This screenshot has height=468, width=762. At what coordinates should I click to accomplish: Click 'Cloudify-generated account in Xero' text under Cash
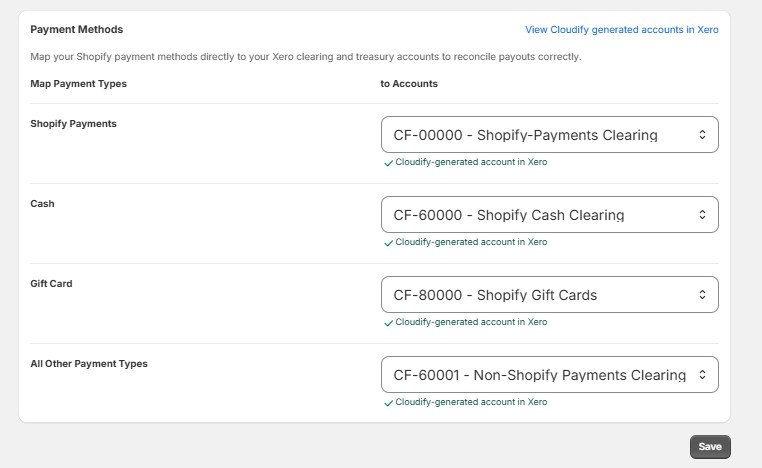[x=471, y=242]
